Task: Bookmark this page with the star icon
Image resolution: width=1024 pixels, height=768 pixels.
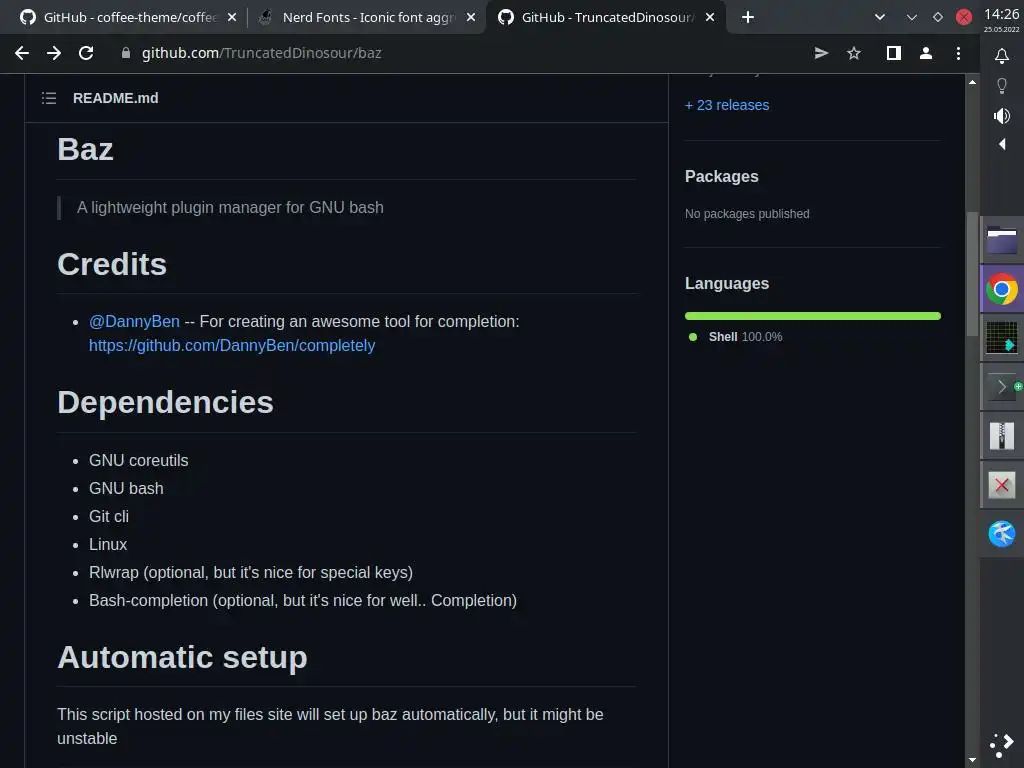Action: [854, 53]
